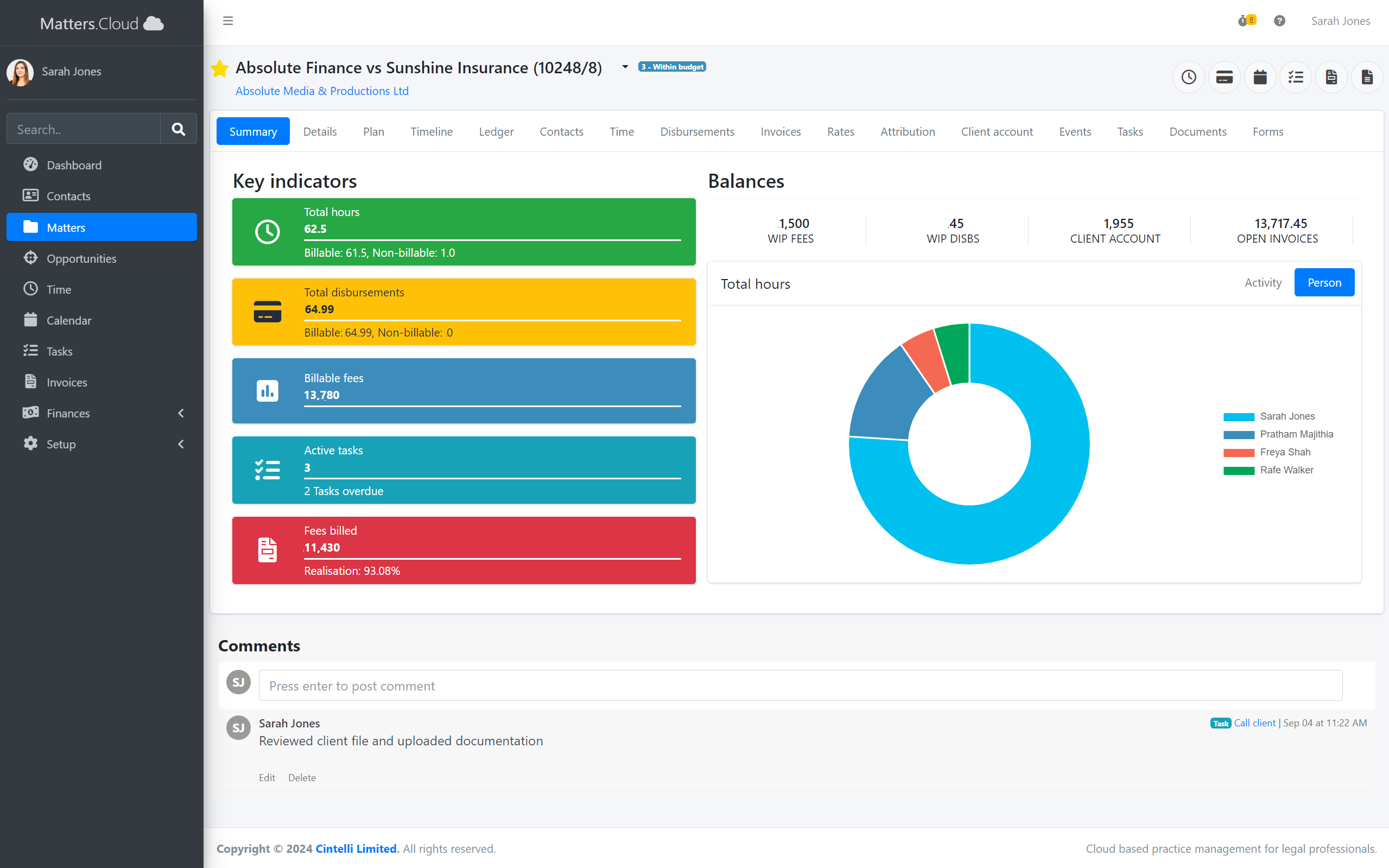1389x868 pixels.
Task: Open the Absolute Media & Productions Ltd client link
Action: (x=321, y=91)
